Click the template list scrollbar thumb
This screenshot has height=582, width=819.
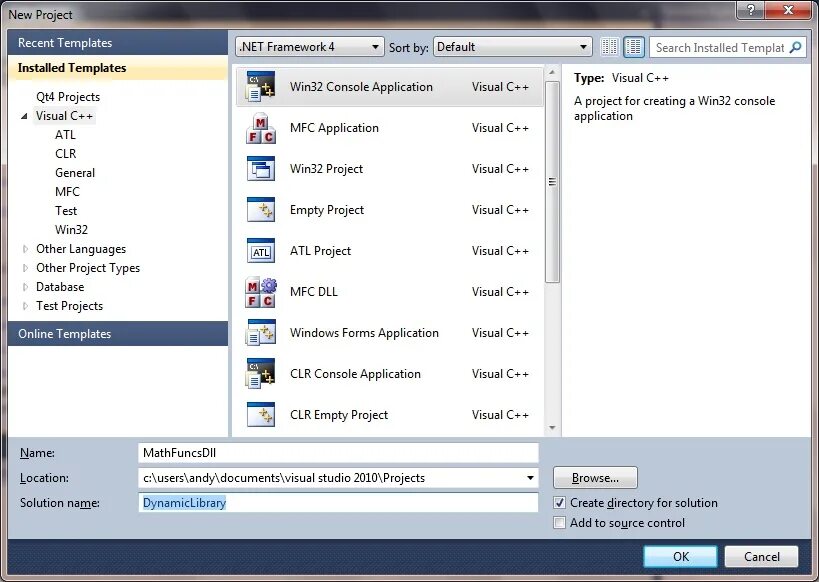tap(552, 182)
